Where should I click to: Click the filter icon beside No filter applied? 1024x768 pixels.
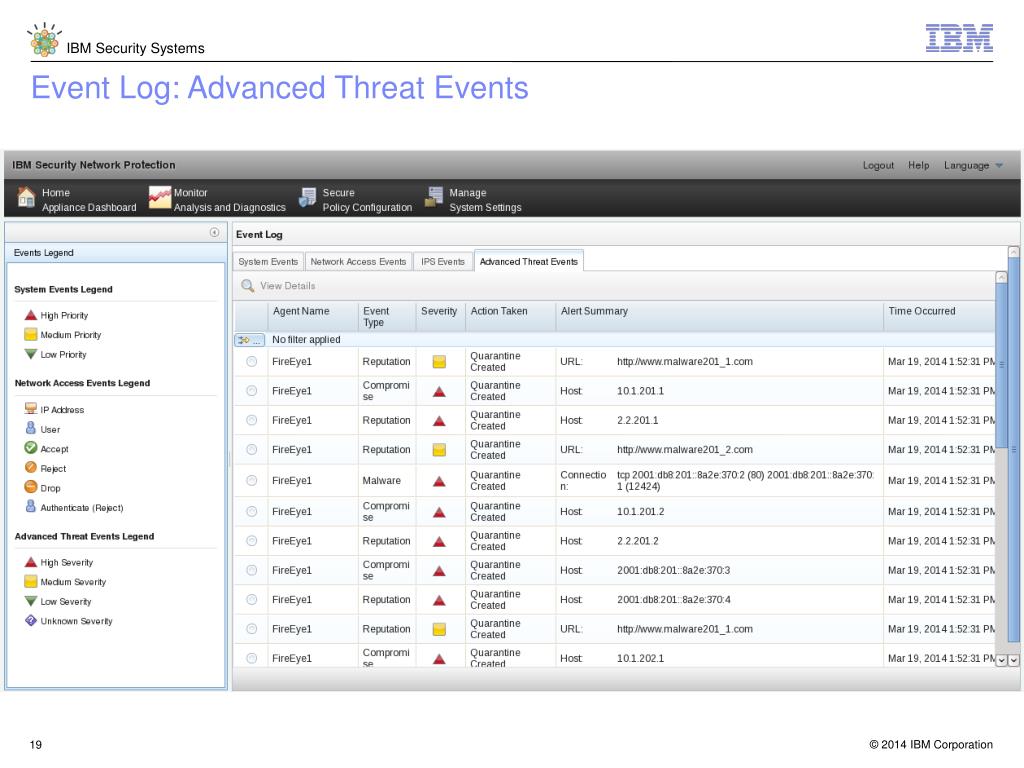click(x=249, y=340)
